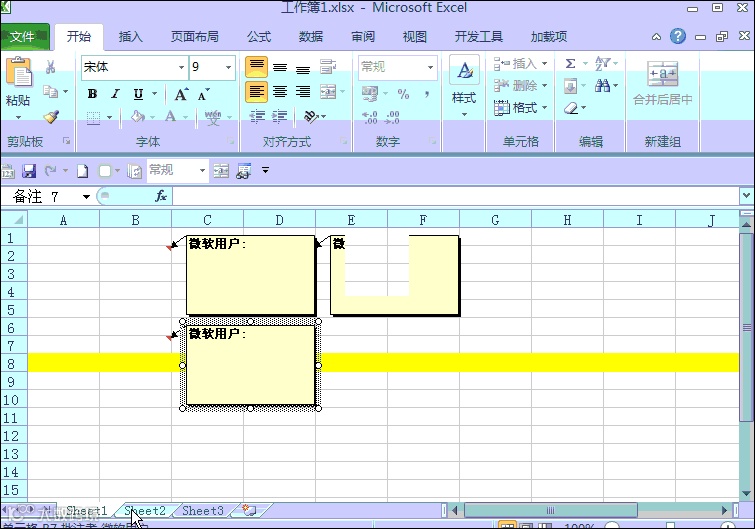Toggle middle vertical alignment
This screenshot has width=755, height=529.
click(280, 67)
